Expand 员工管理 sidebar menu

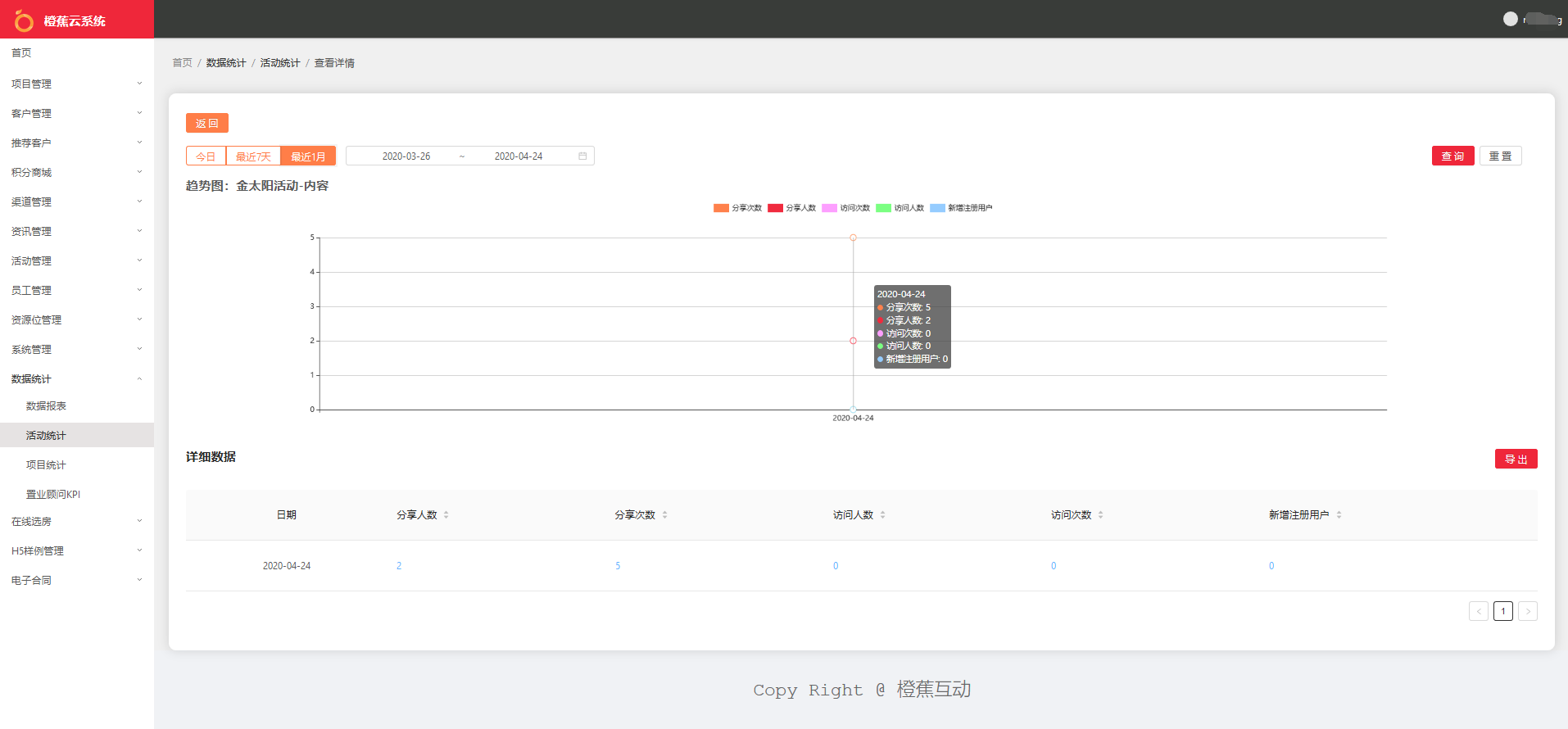(x=77, y=290)
